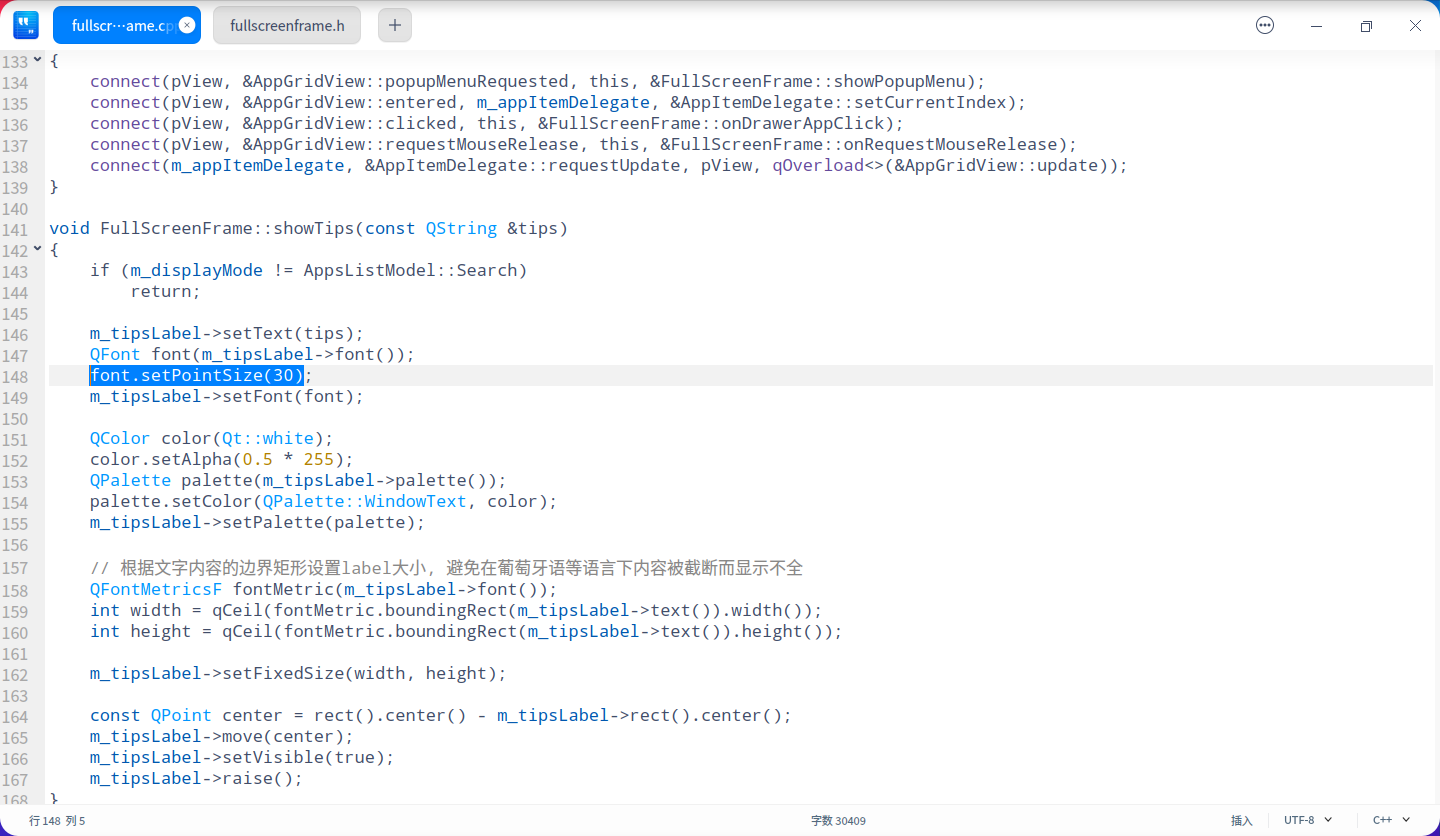Click QPoint on line 164
1440x836 pixels.
[181, 715]
